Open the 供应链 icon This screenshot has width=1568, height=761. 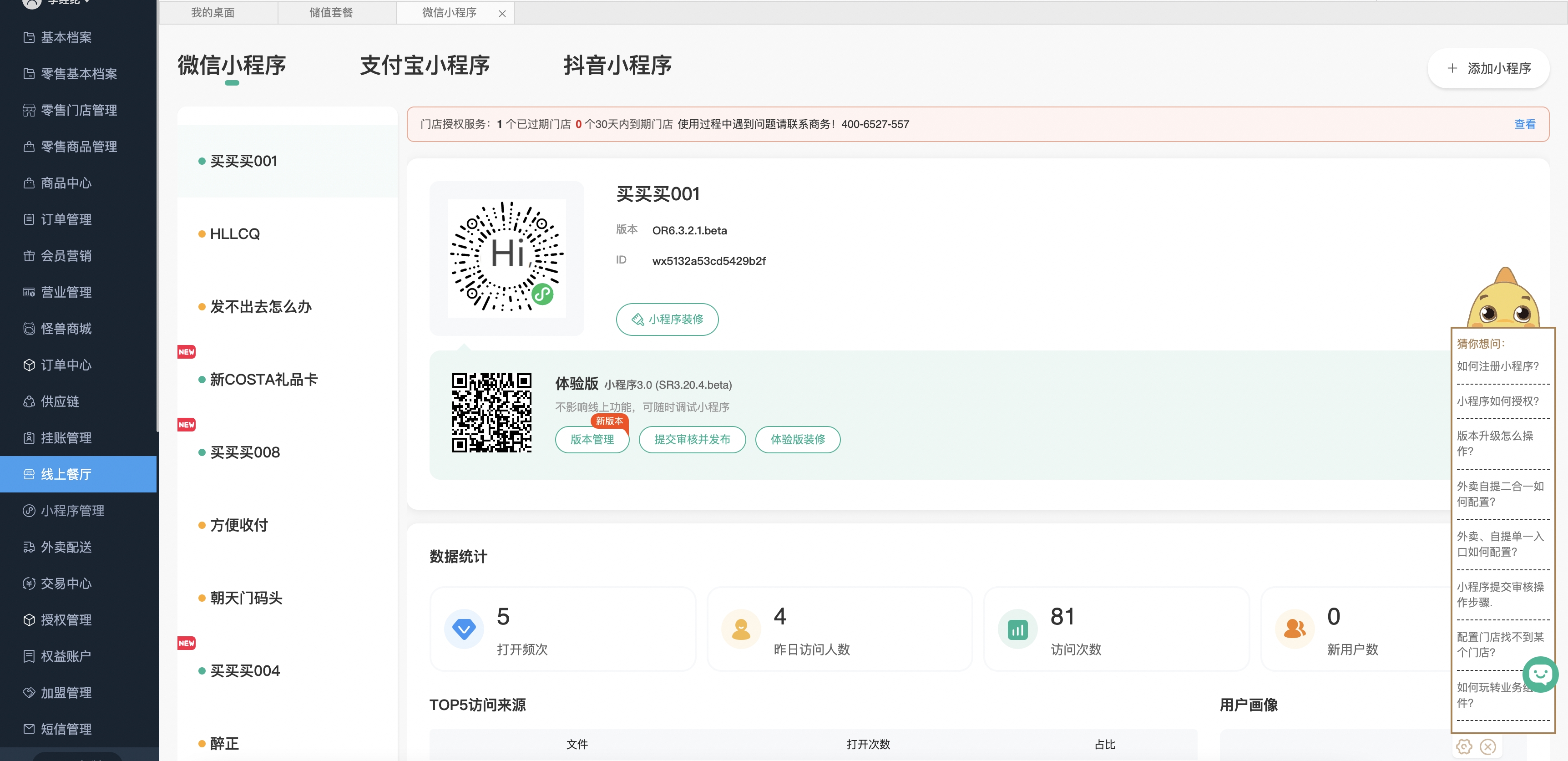coord(29,402)
